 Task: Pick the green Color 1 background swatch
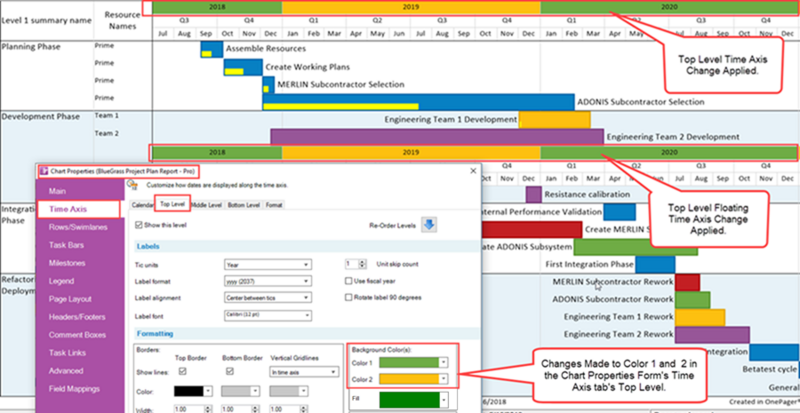[408, 362]
